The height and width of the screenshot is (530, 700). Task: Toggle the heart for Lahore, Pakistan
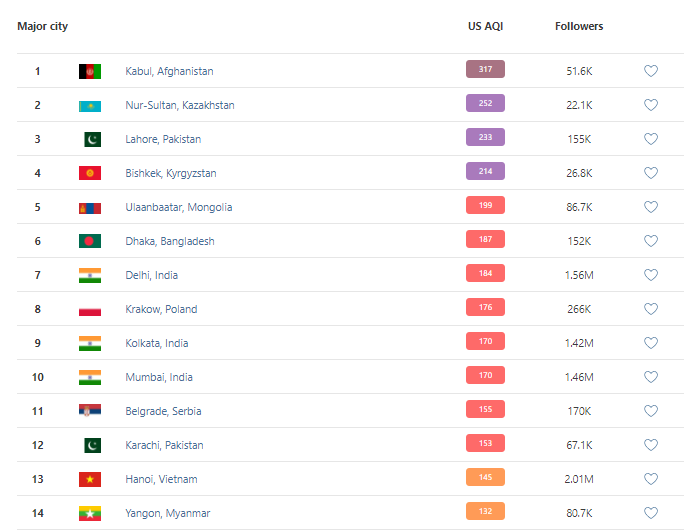[650, 139]
